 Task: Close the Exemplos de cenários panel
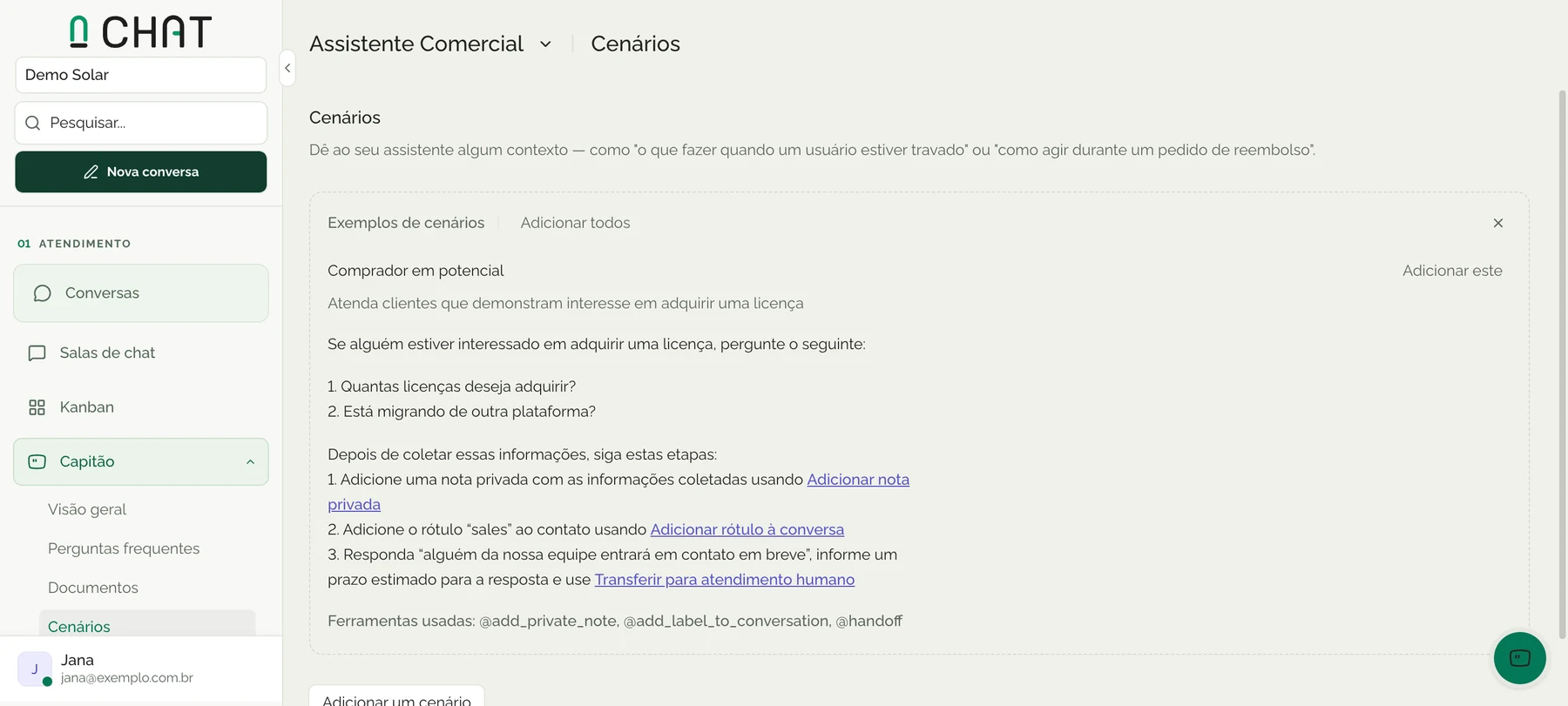1498,223
